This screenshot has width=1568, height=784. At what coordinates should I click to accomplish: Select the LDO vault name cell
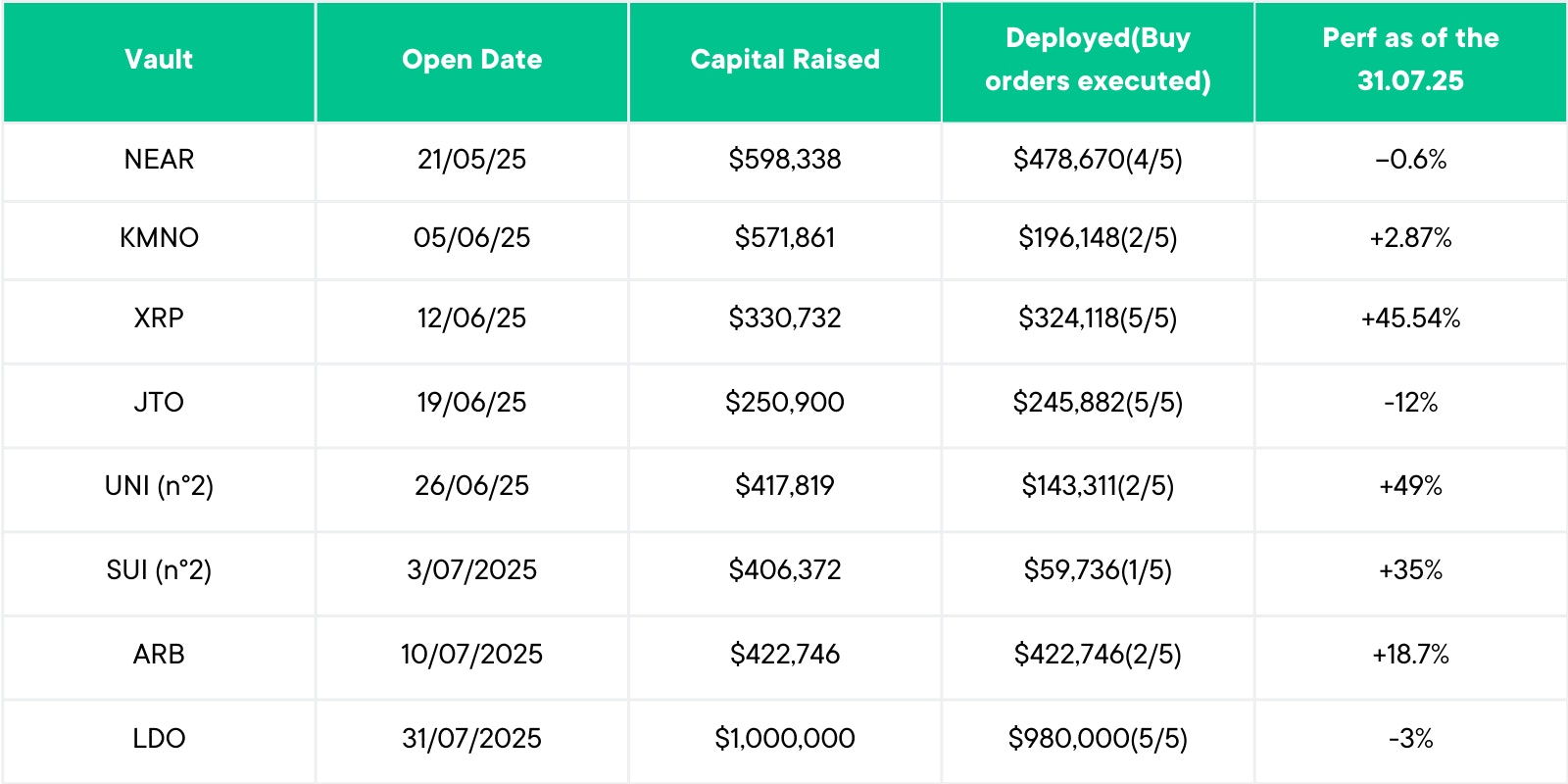pos(159,739)
